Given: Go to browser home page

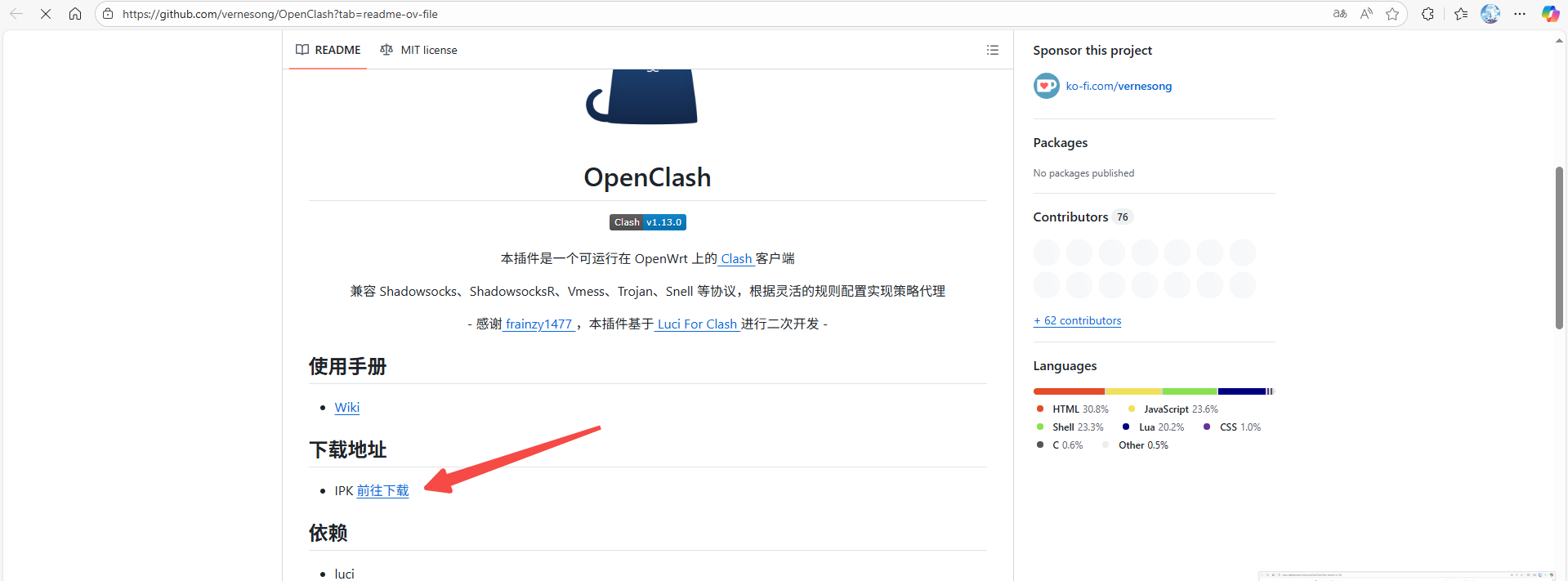Looking at the screenshot, I should coord(75,14).
